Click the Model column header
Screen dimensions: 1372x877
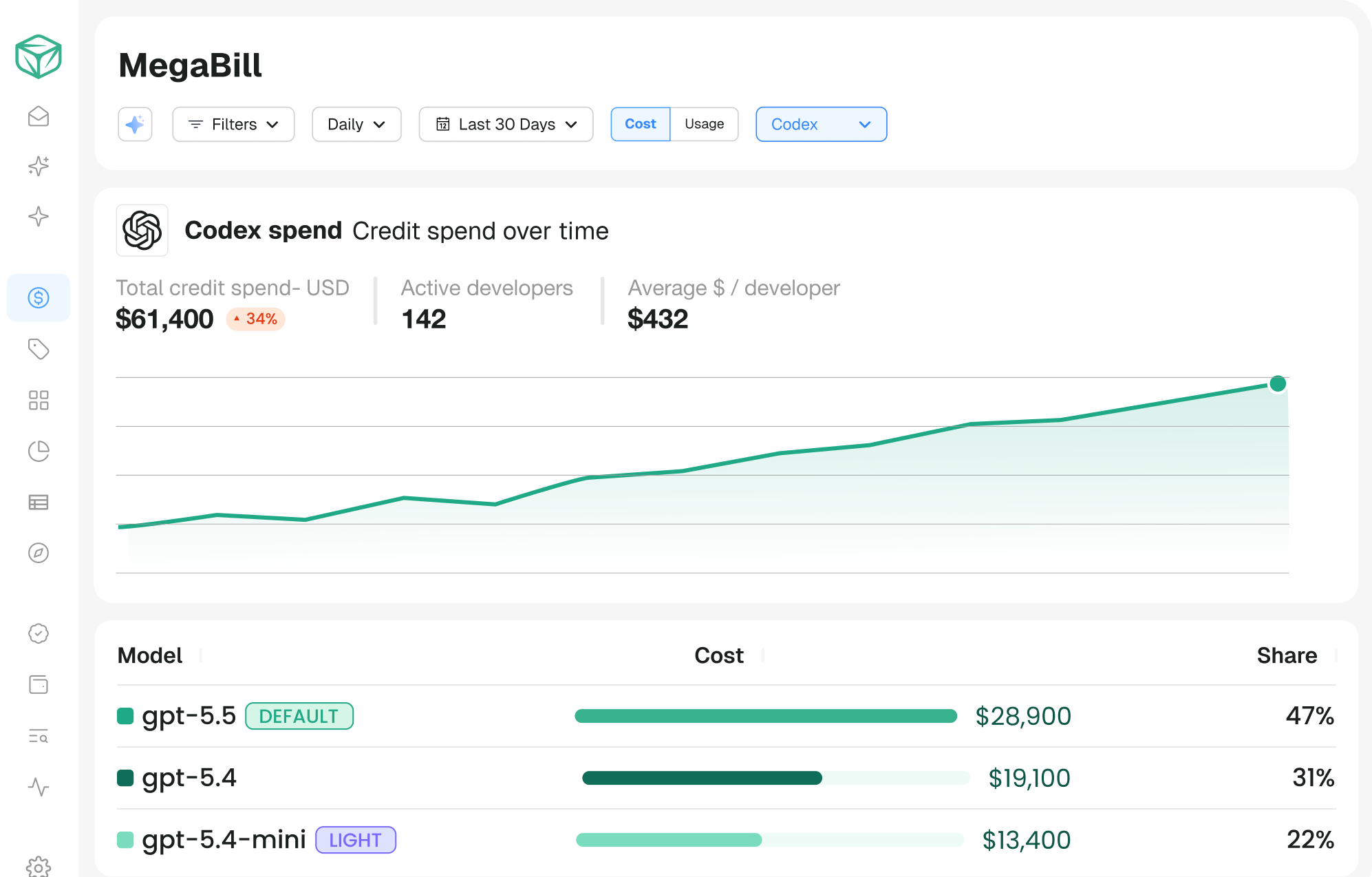pyautogui.click(x=150, y=655)
